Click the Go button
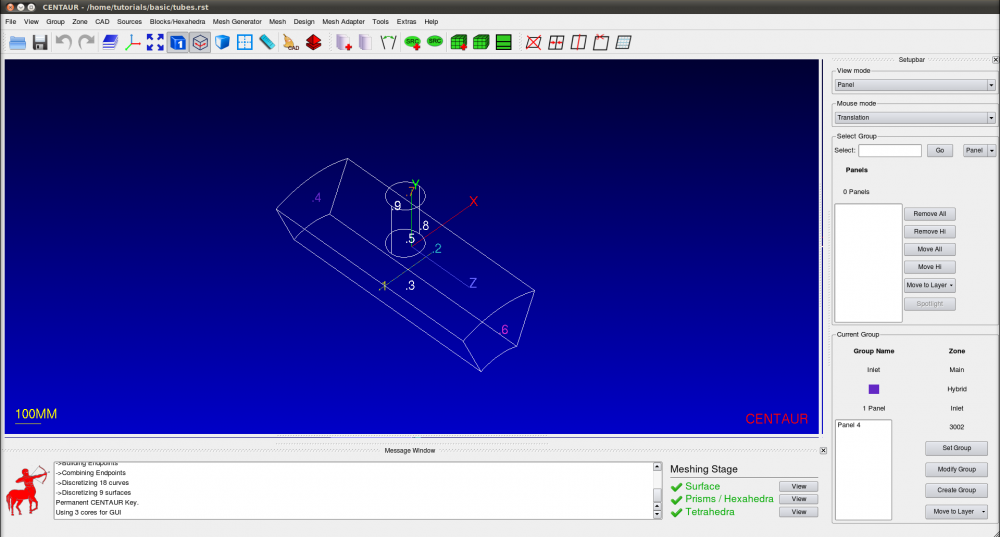This screenshot has height=537, width=1000. pyautogui.click(x=939, y=151)
